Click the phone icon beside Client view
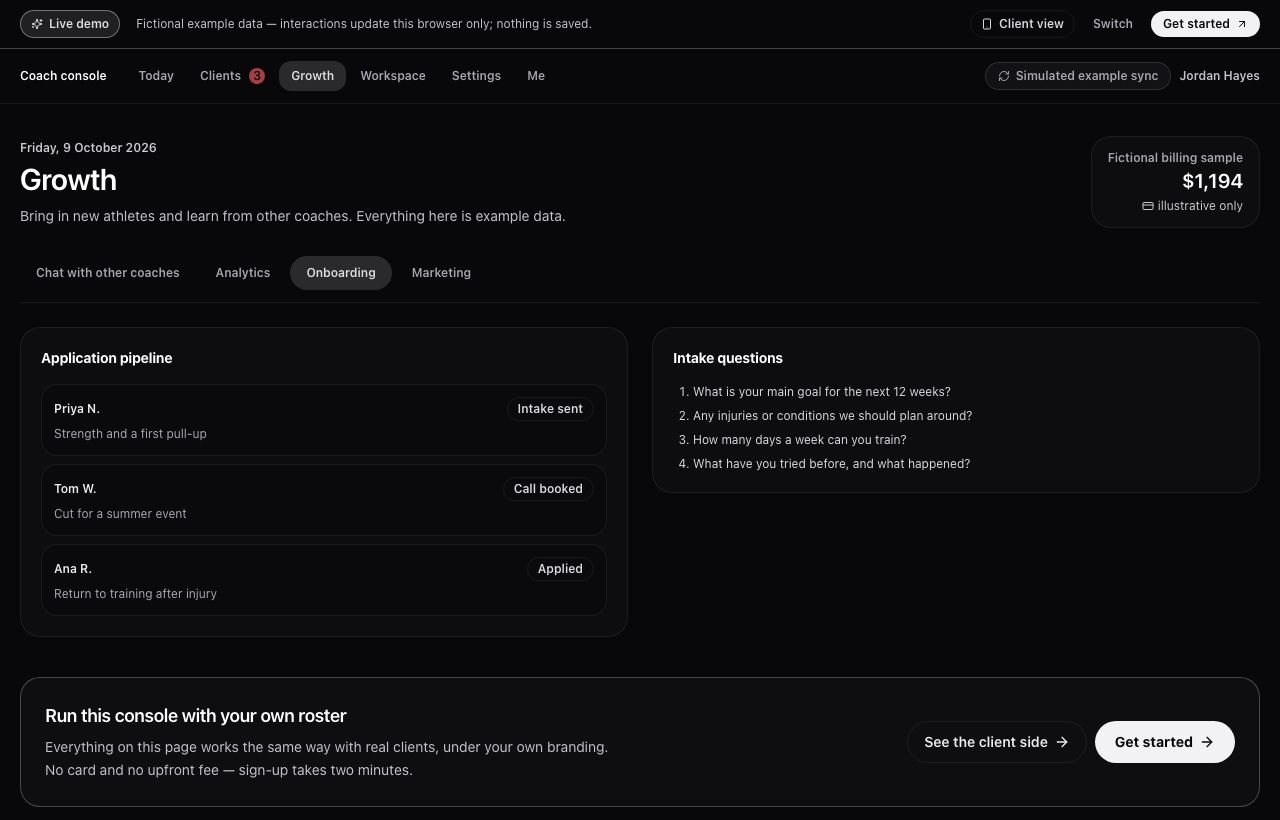The width and height of the screenshot is (1280, 820). coord(987,24)
